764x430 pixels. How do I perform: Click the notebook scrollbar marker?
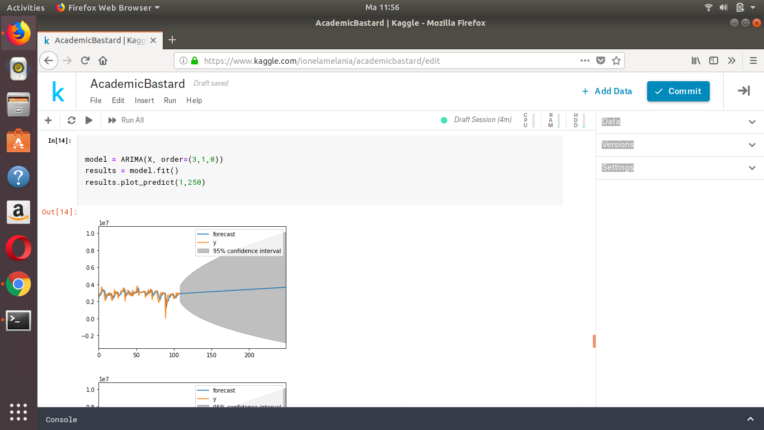[x=594, y=341]
